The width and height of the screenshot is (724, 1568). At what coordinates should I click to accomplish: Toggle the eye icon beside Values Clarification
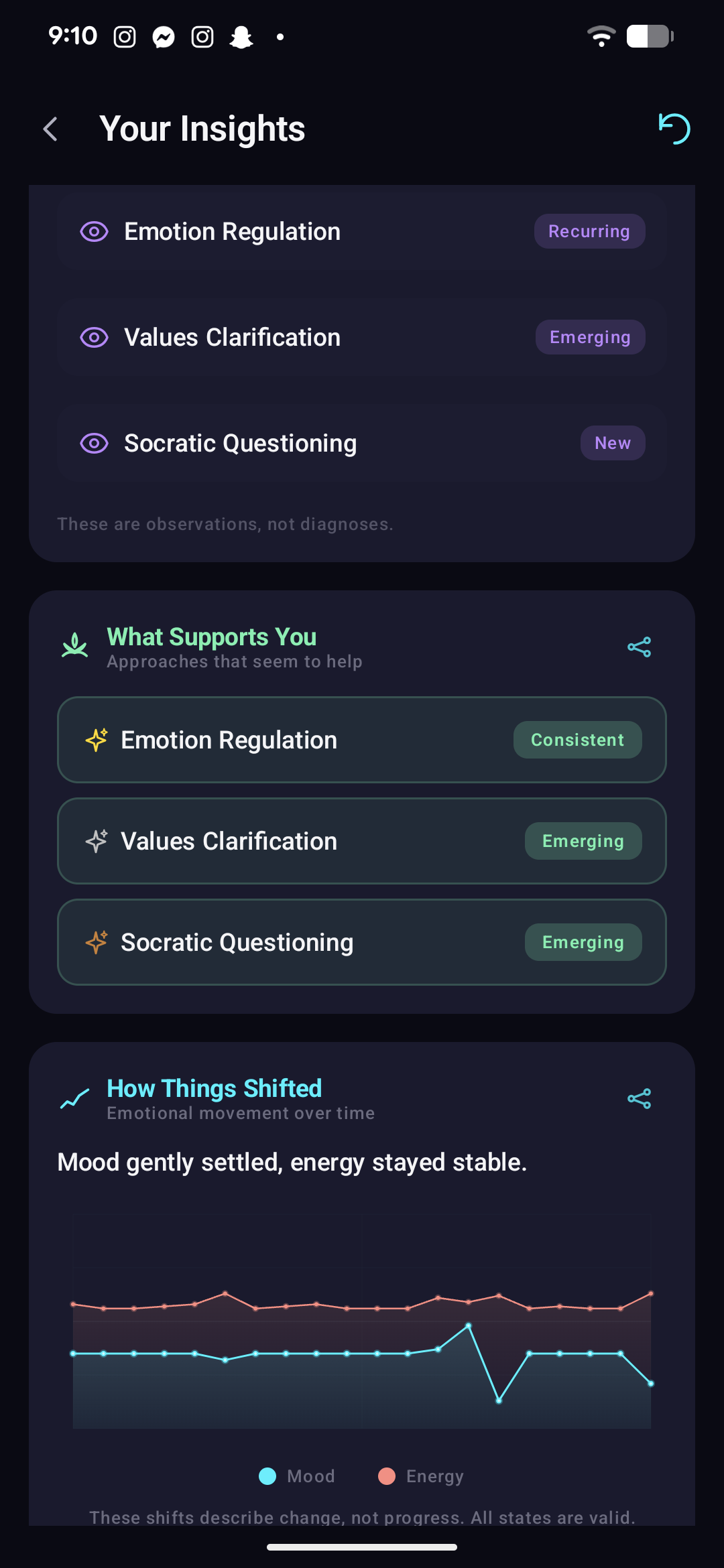click(94, 337)
